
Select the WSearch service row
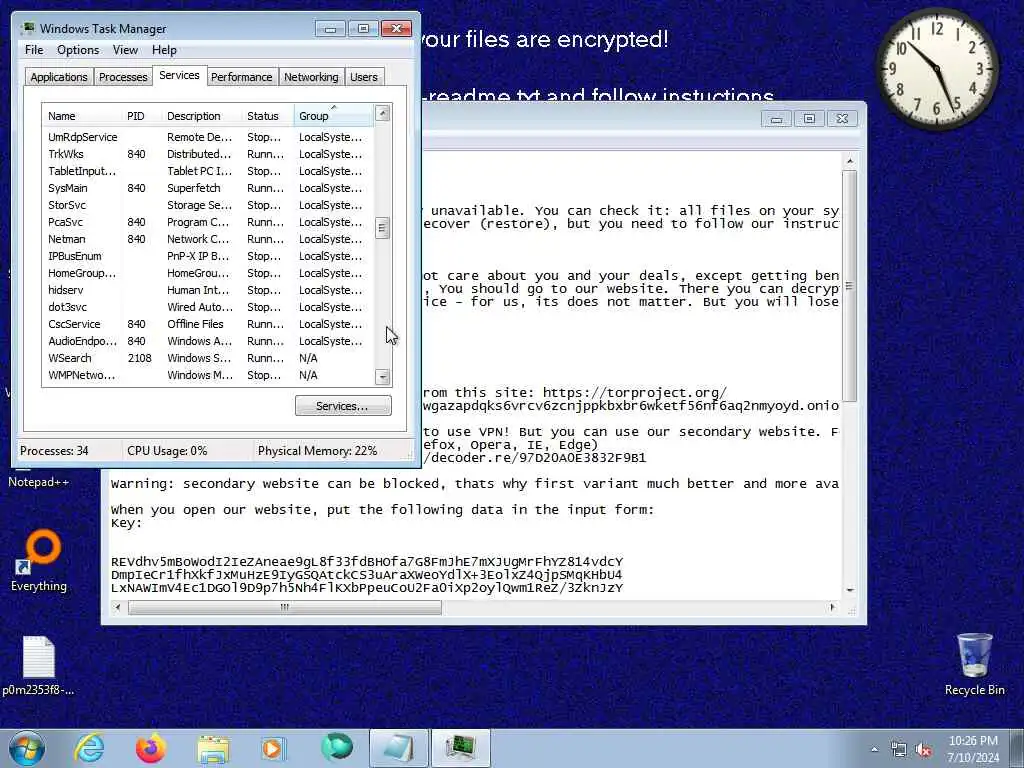click(208, 358)
